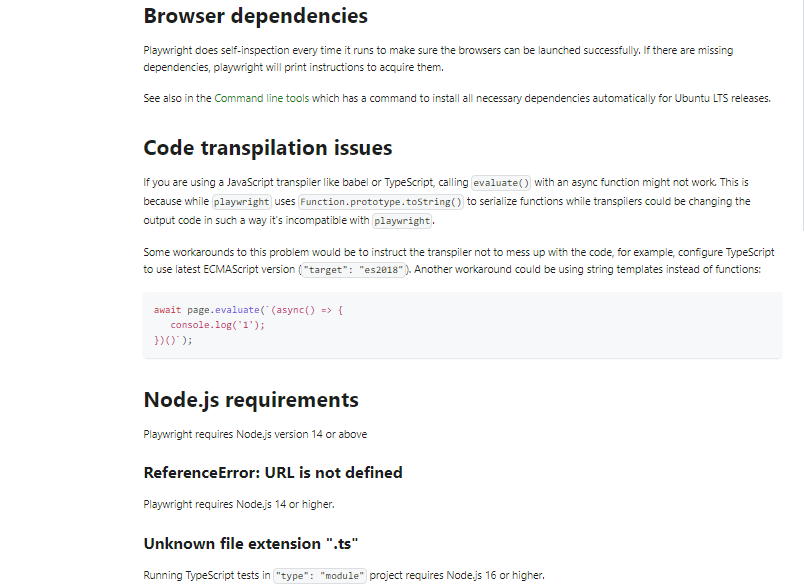Click the Function.prototype.toString() inline code

pyautogui.click(x=380, y=202)
